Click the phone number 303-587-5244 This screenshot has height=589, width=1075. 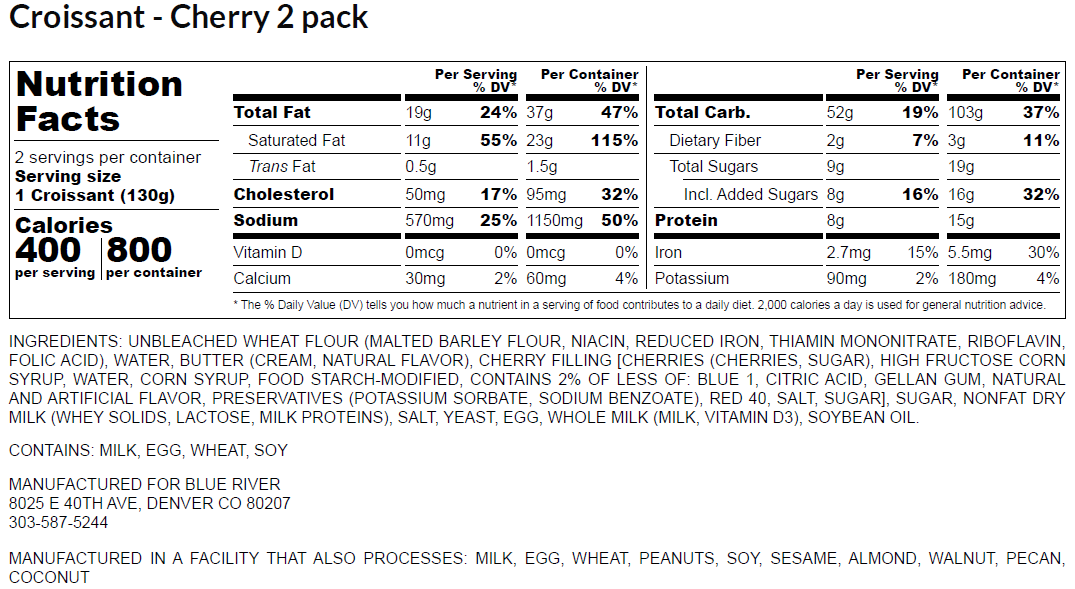[x=58, y=523]
